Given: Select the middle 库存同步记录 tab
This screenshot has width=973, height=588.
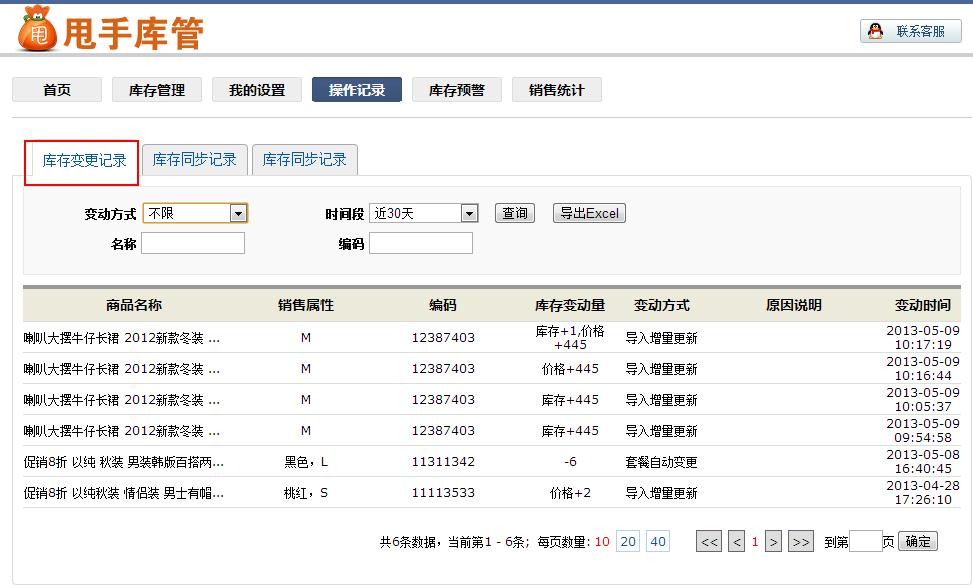Looking at the screenshot, I should 195,160.
